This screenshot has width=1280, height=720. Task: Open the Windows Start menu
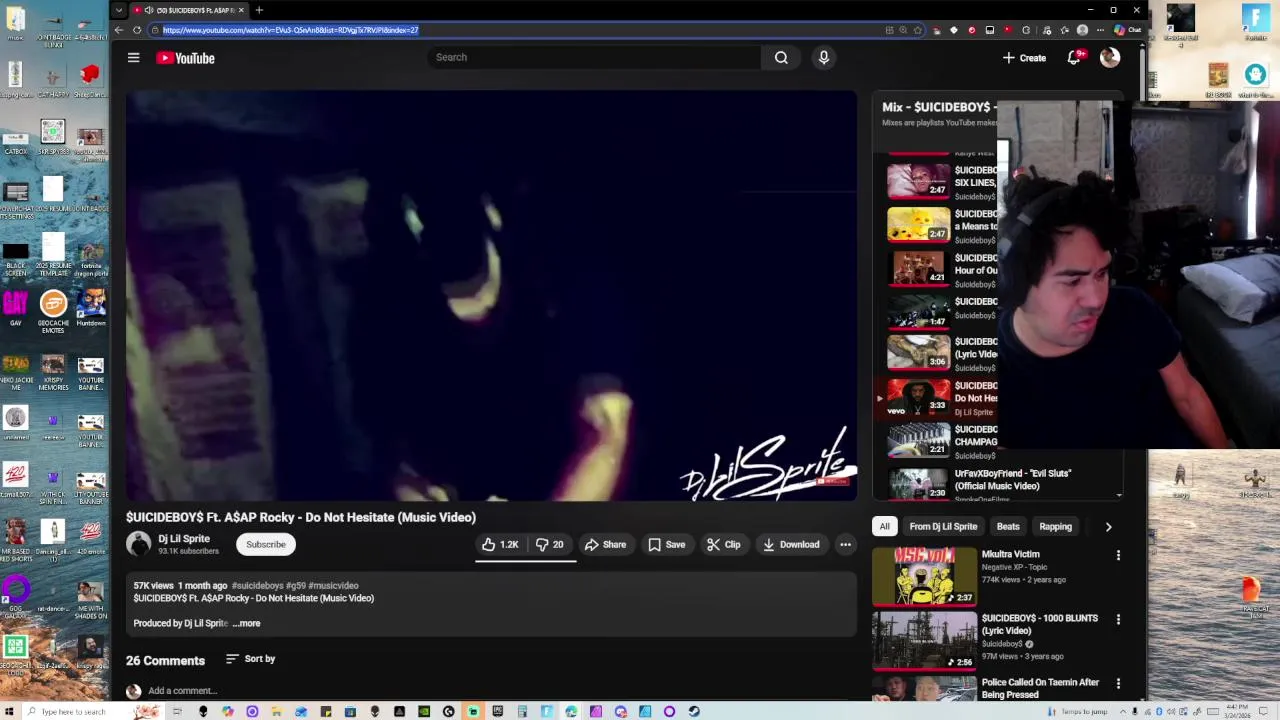point(8,711)
